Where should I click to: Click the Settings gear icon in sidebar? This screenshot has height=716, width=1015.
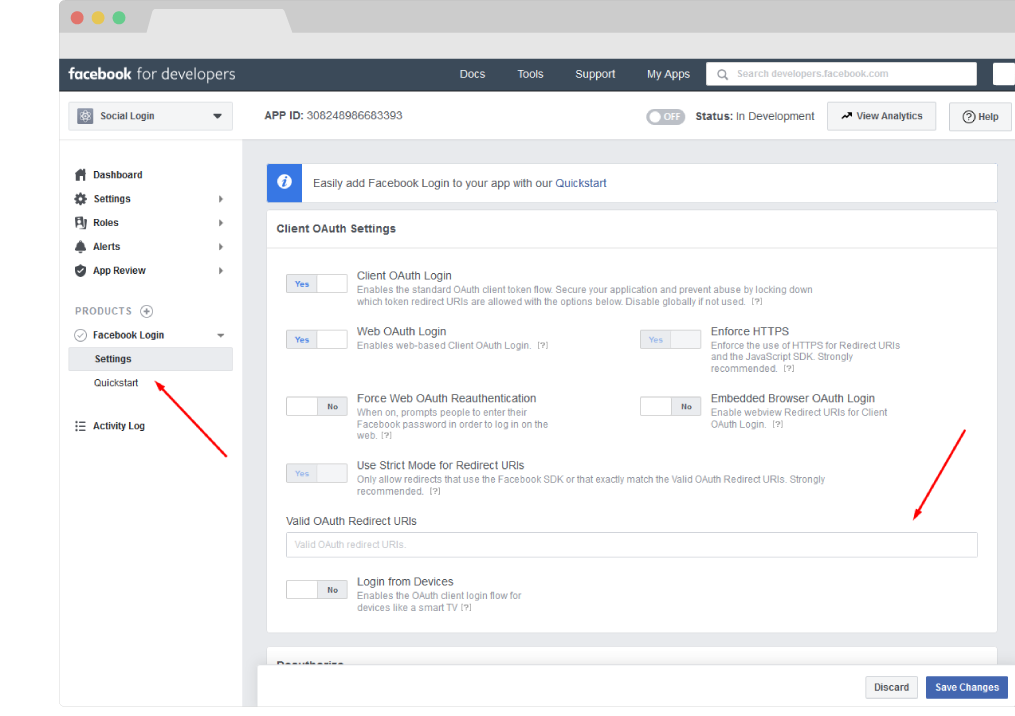coord(81,199)
